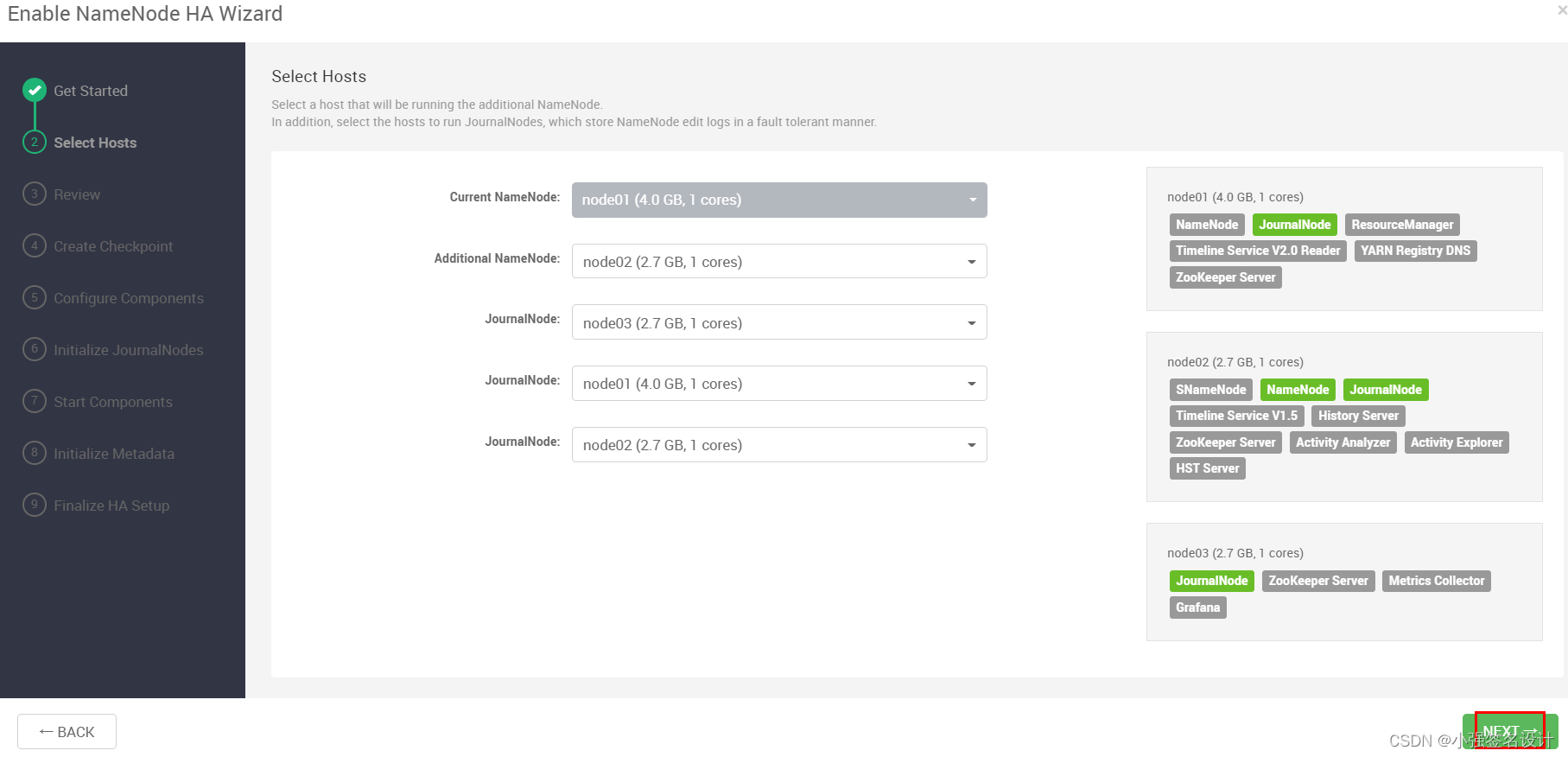The height and width of the screenshot is (757, 1568).
Task: Click the step 5 circle icon
Action: [x=35, y=297]
